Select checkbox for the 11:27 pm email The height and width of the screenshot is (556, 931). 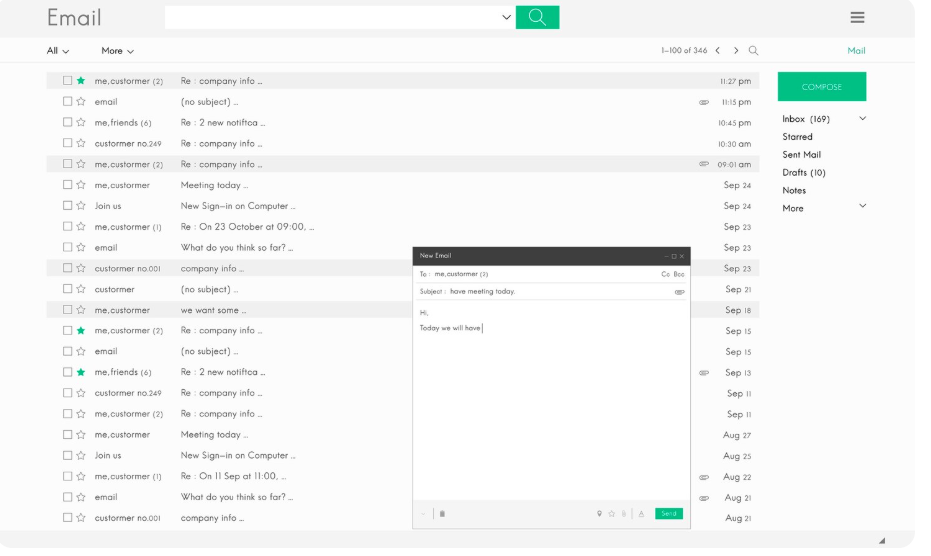pyautogui.click(x=68, y=81)
